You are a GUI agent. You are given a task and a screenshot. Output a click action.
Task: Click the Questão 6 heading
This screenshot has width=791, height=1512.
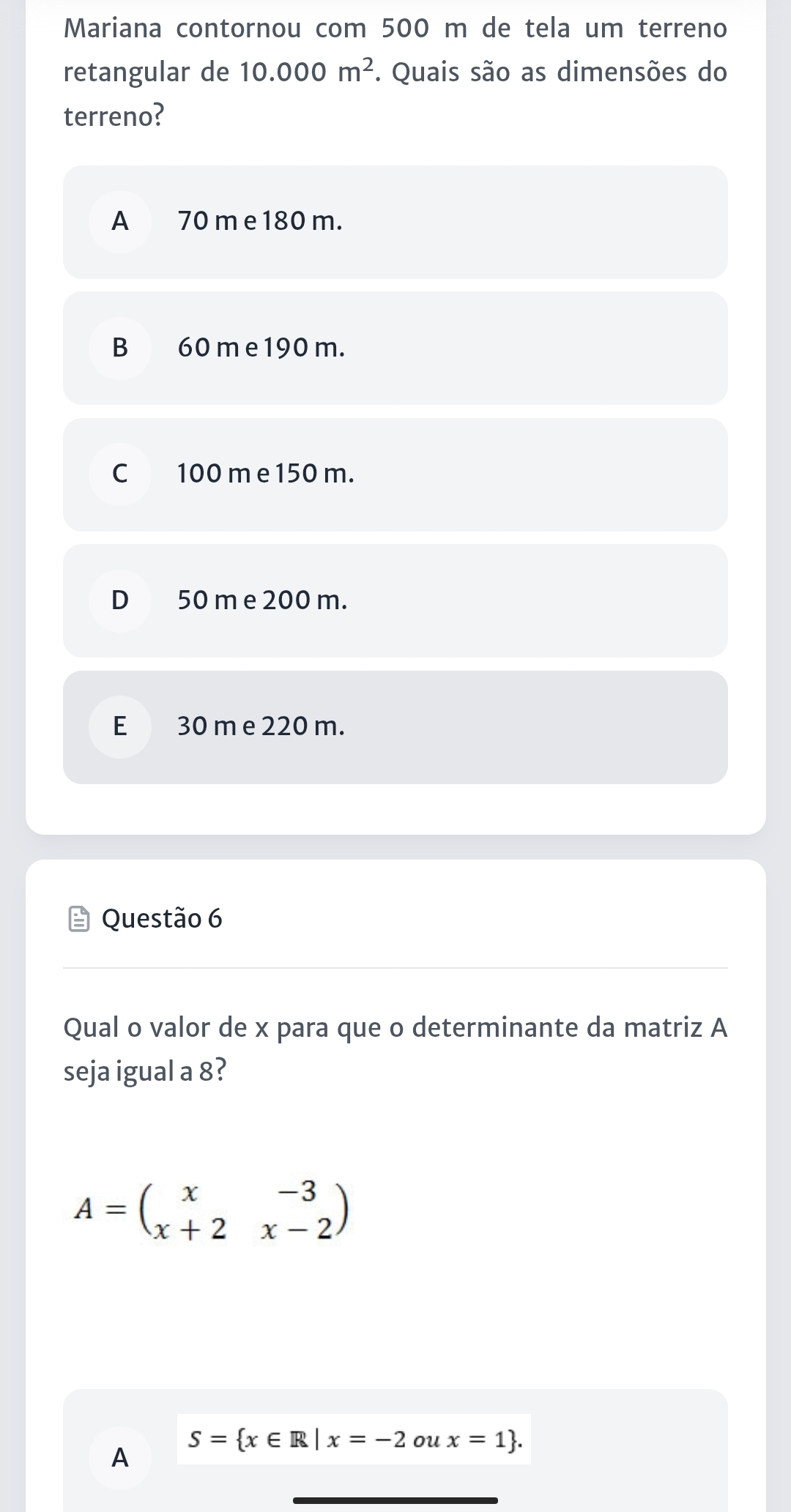pos(162,918)
